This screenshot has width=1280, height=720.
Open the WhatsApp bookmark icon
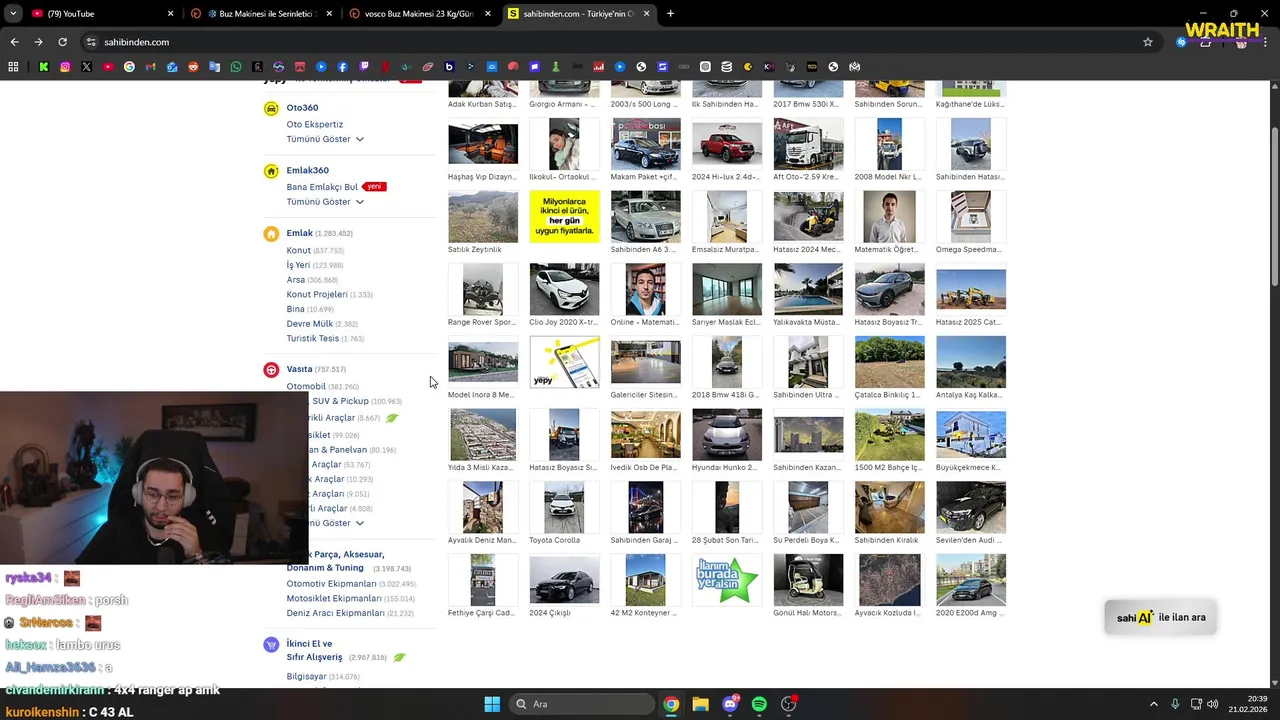236,67
